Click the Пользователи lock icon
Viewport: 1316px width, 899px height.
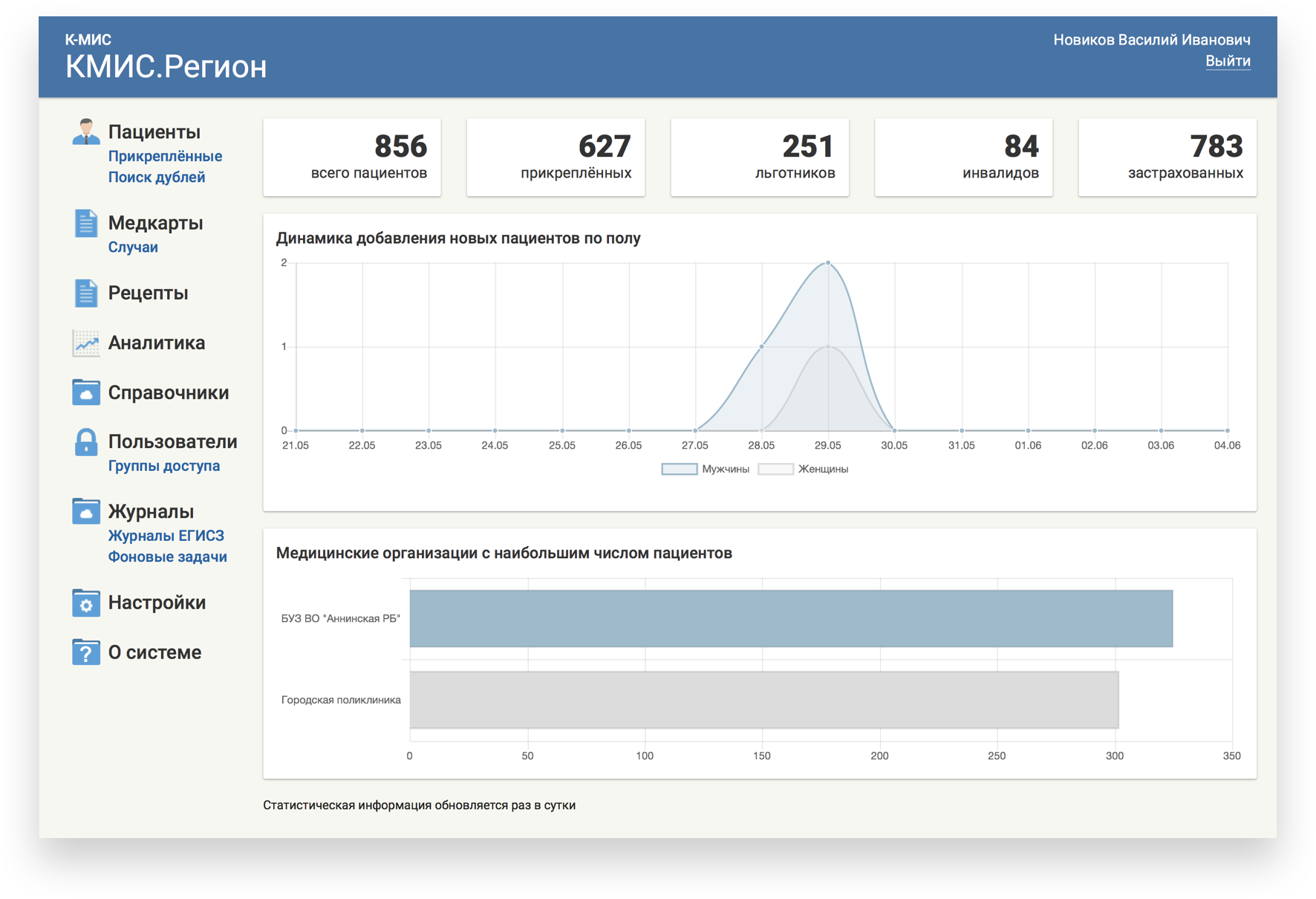click(x=86, y=441)
